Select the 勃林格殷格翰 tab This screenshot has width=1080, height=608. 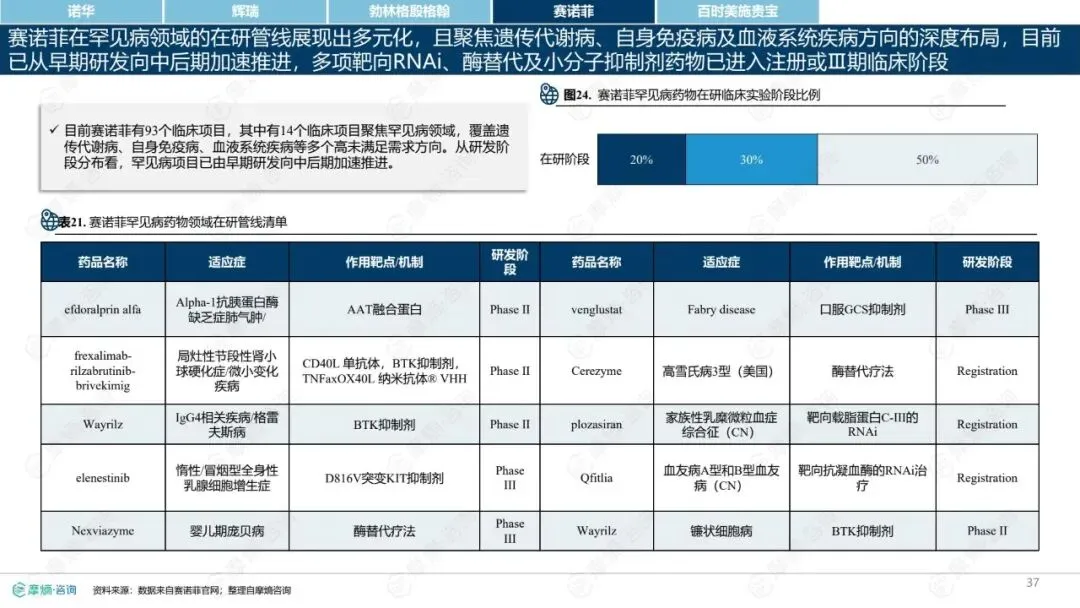(x=409, y=11)
